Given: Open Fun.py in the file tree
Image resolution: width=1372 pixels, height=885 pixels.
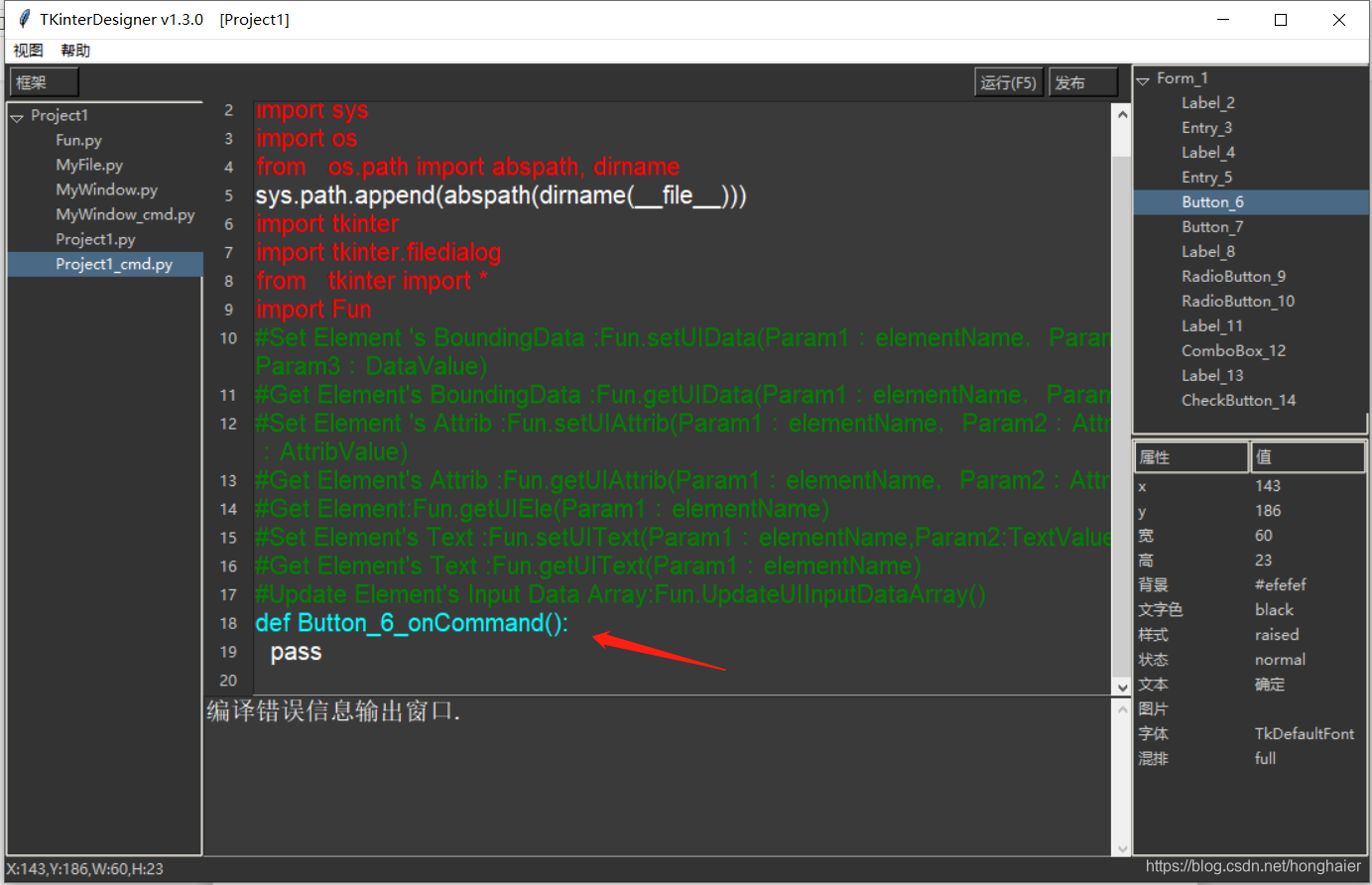Looking at the screenshot, I should [79, 140].
